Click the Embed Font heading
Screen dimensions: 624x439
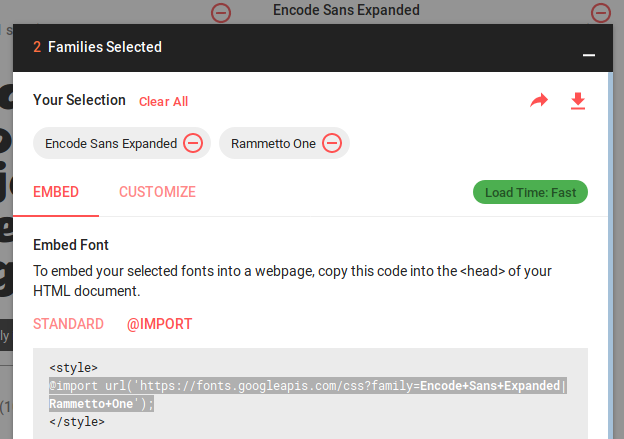pos(71,245)
